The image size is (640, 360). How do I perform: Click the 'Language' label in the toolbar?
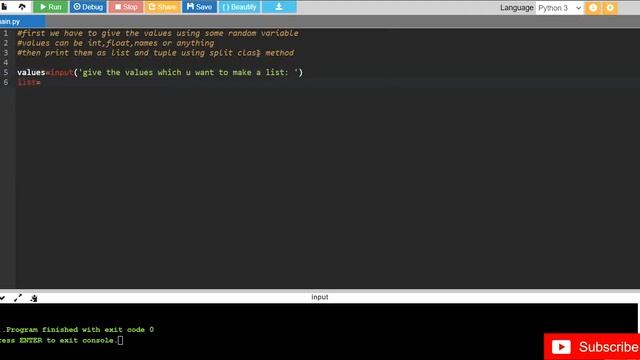coord(516,8)
